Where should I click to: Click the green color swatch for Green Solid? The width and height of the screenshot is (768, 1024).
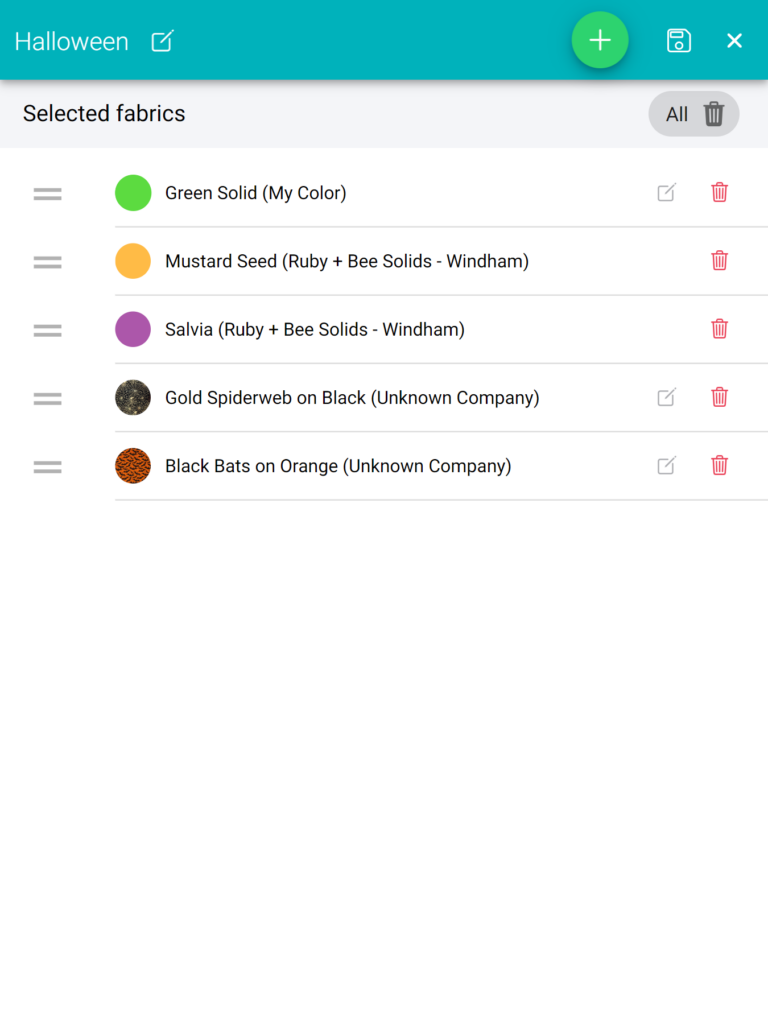133,193
